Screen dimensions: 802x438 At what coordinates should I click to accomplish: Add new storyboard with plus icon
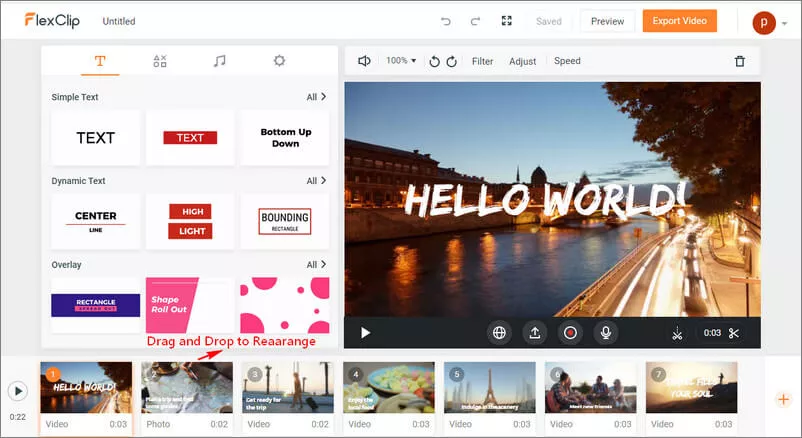click(783, 399)
